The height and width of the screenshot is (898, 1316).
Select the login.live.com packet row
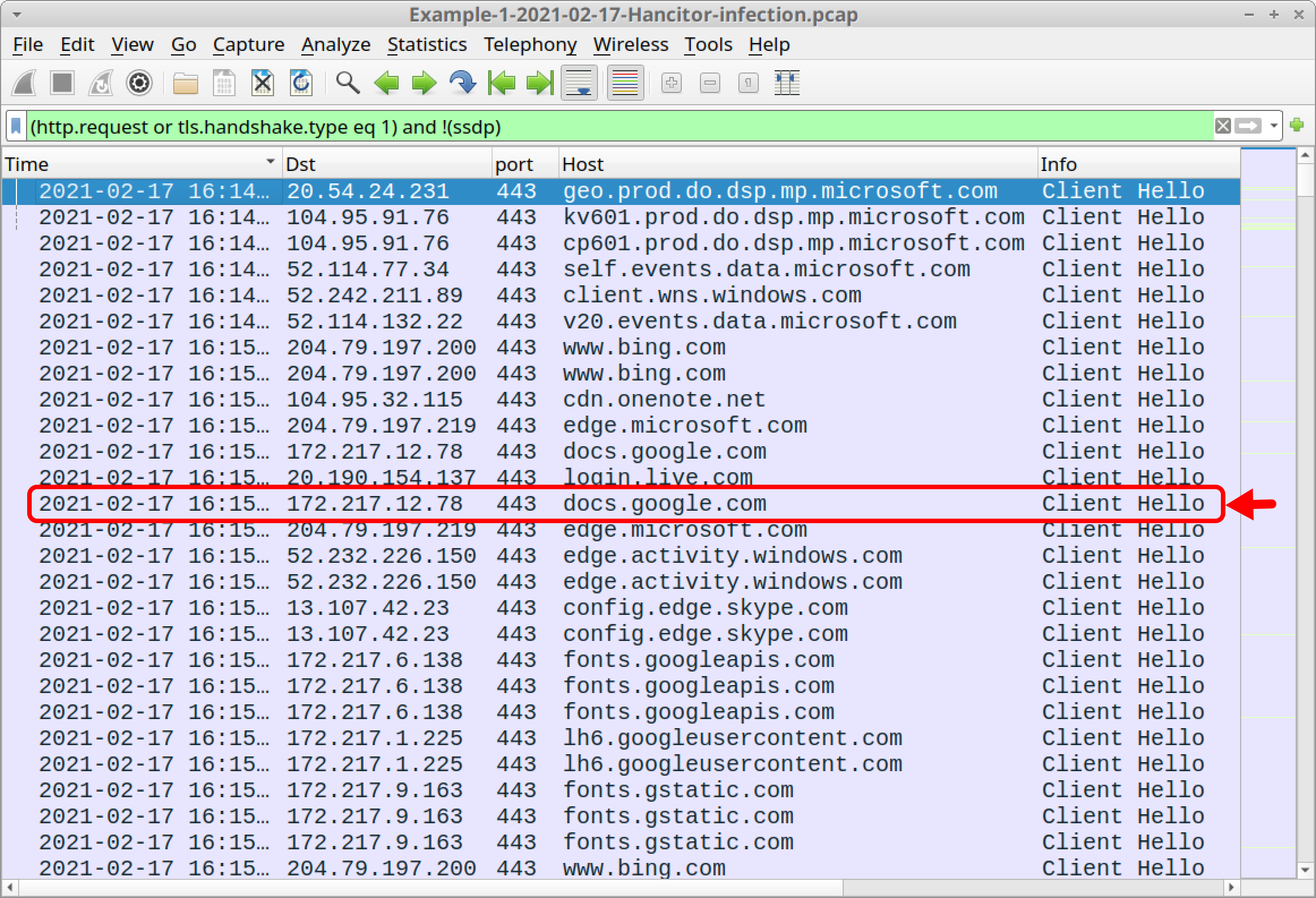[621, 477]
